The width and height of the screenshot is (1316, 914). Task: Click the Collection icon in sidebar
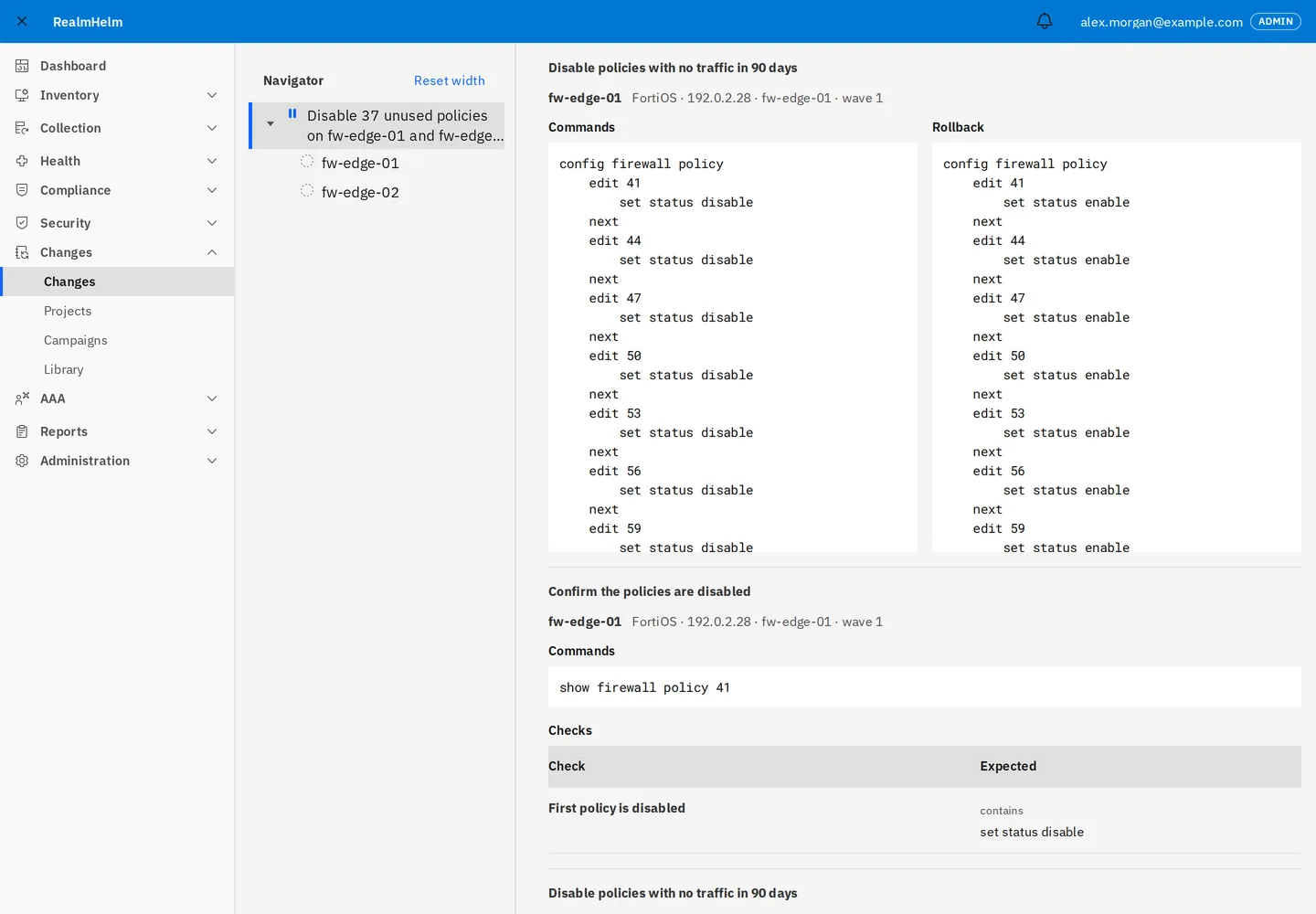point(22,128)
